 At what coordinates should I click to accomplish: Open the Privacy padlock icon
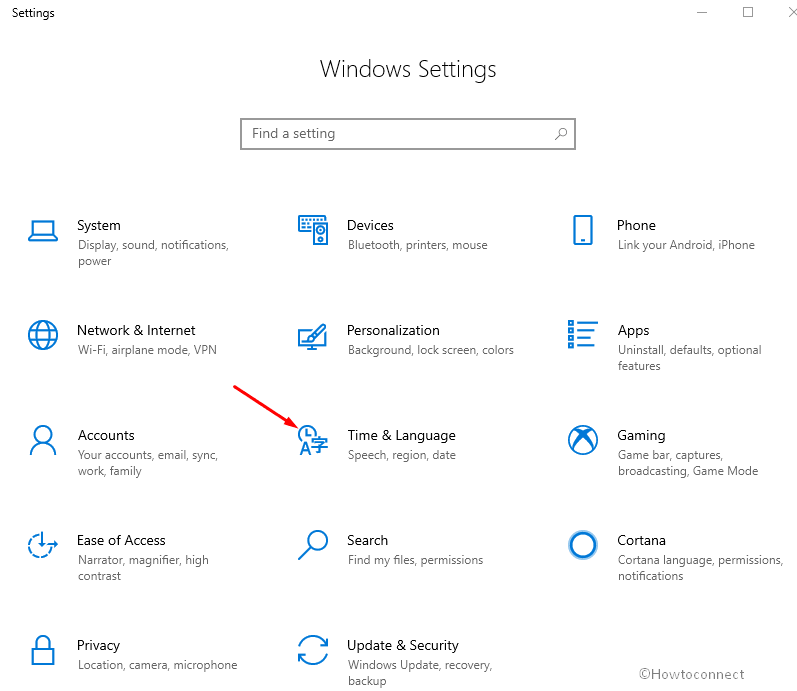(43, 650)
